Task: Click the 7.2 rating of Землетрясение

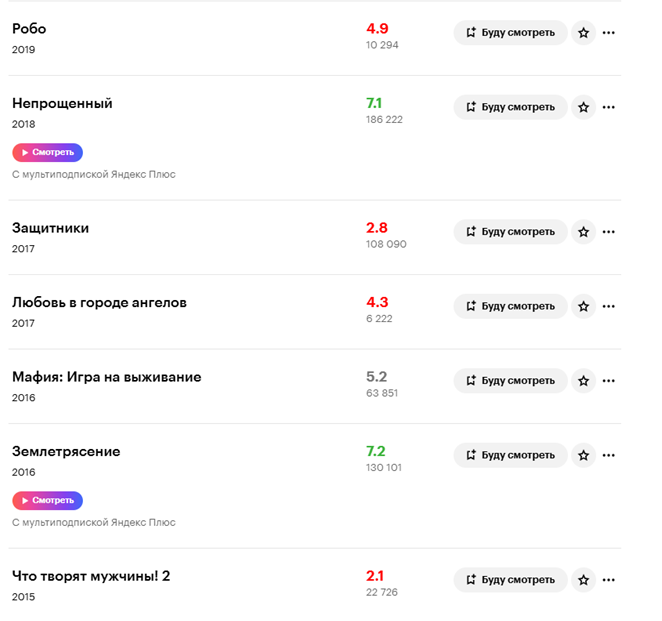Action: [x=376, y=451]
